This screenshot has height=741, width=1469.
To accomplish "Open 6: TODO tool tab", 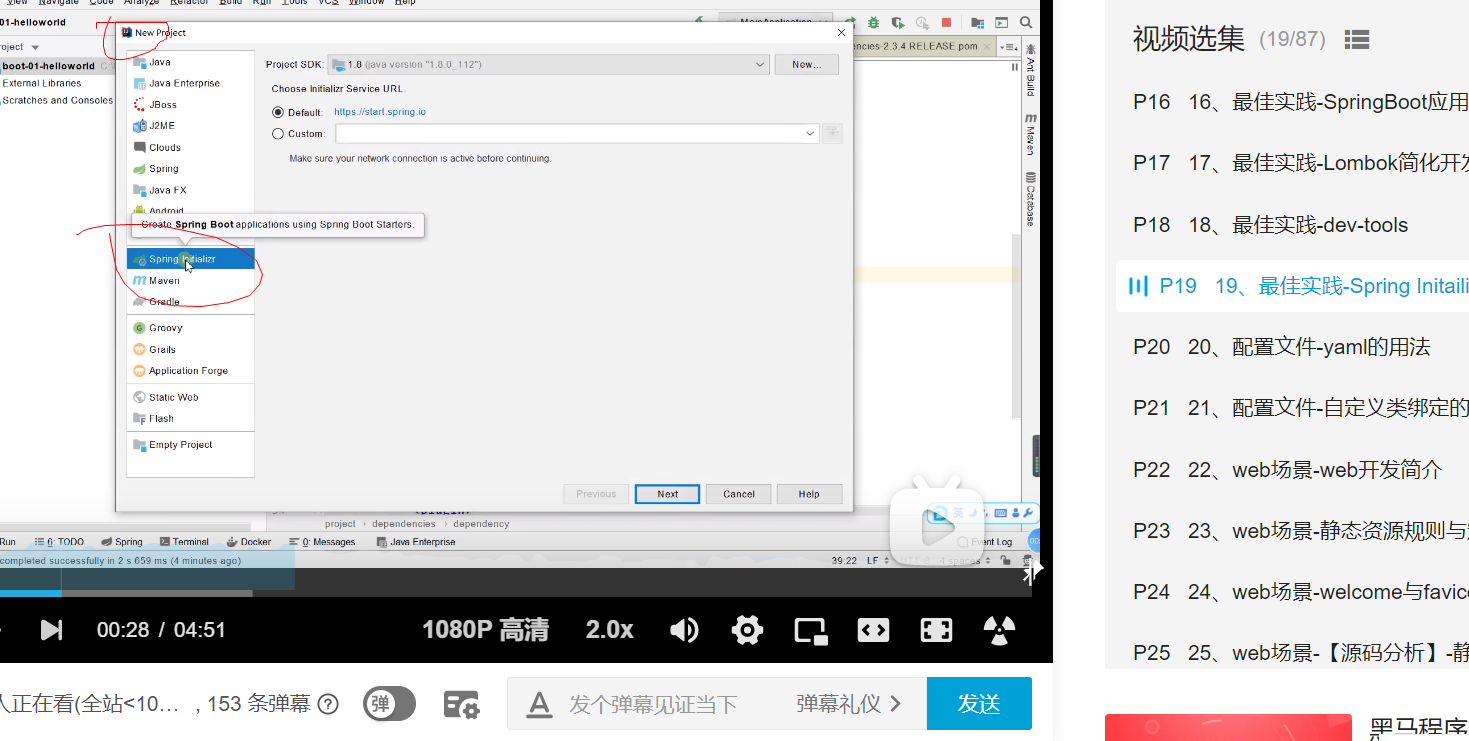I will pos(57,542).
